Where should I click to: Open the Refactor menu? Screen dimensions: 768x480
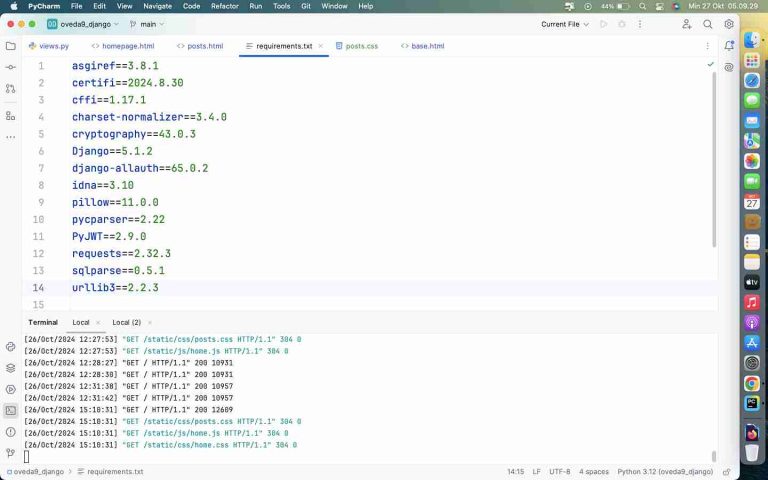(x=225, y=6)
